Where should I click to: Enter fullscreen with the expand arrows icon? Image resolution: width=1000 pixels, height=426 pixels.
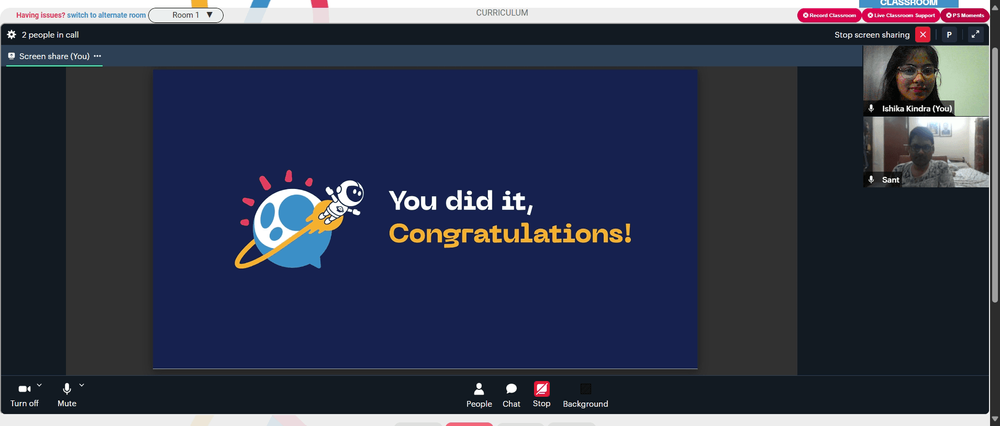point(975,34)
